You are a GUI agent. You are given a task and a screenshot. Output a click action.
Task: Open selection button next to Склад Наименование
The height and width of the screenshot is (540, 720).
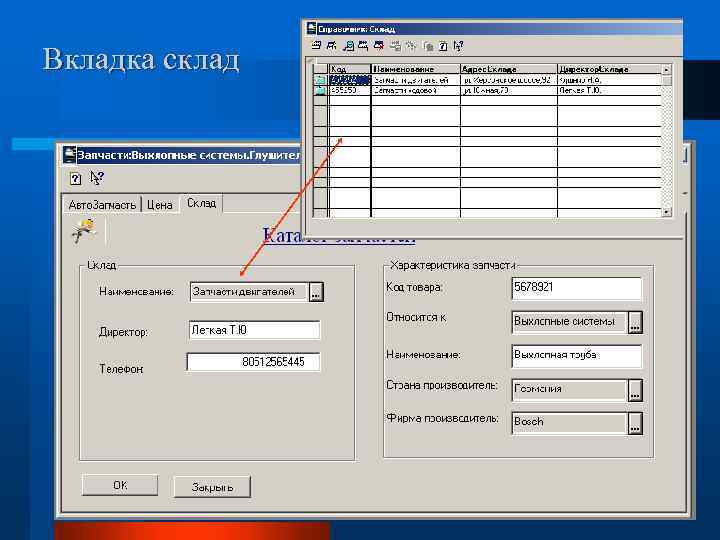[x=316, y=292]
